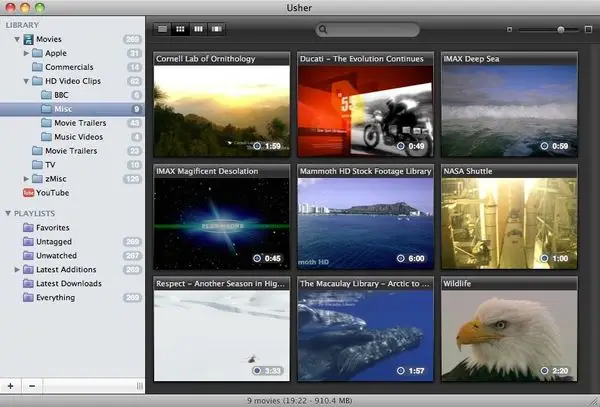Collapse the Movies library tree
The width and height of the screenshot is (600, 407).
click(x=17, y=39)
